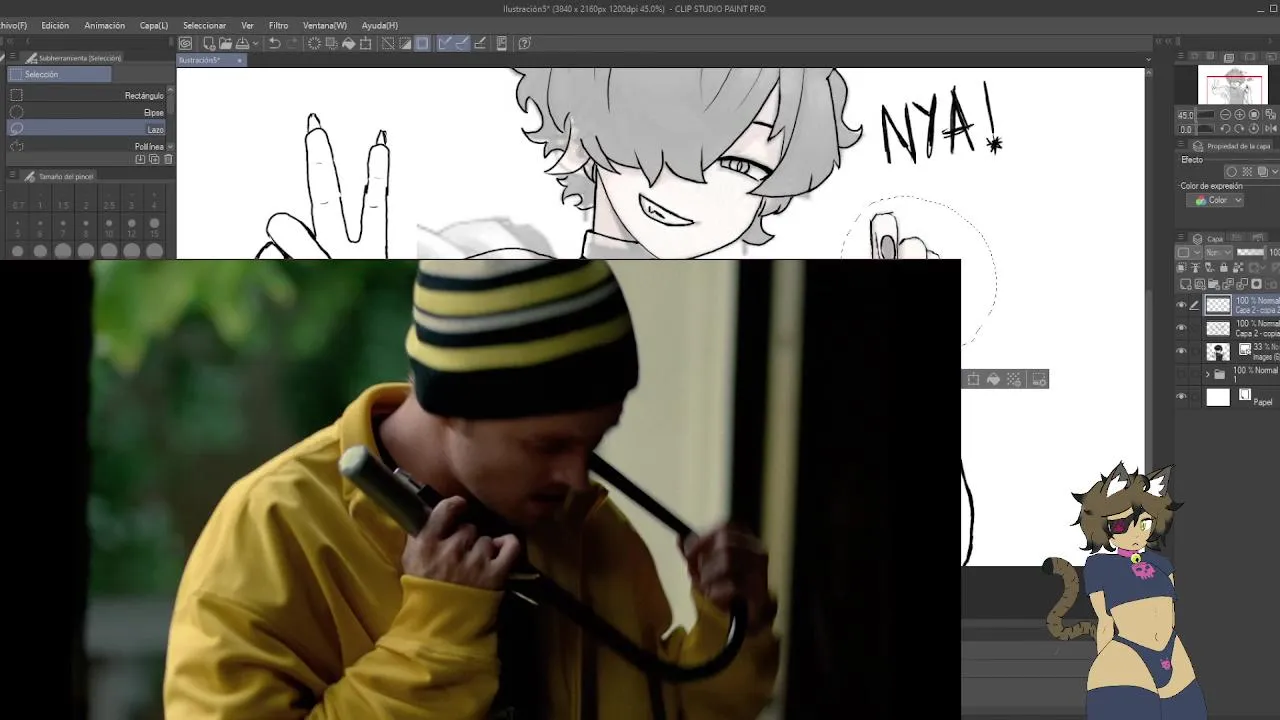Click the delete sub tool trash icon

click(168, 159)
